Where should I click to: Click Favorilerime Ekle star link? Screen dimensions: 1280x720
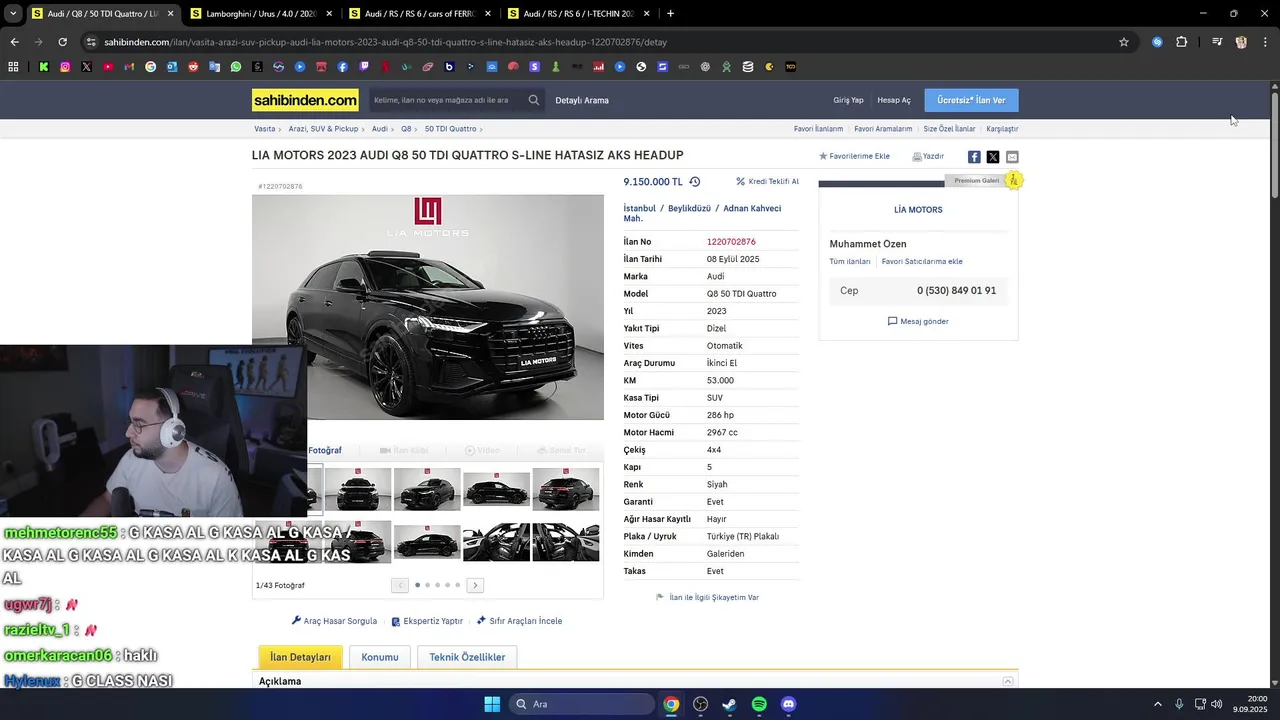click(x=854, y=156)
